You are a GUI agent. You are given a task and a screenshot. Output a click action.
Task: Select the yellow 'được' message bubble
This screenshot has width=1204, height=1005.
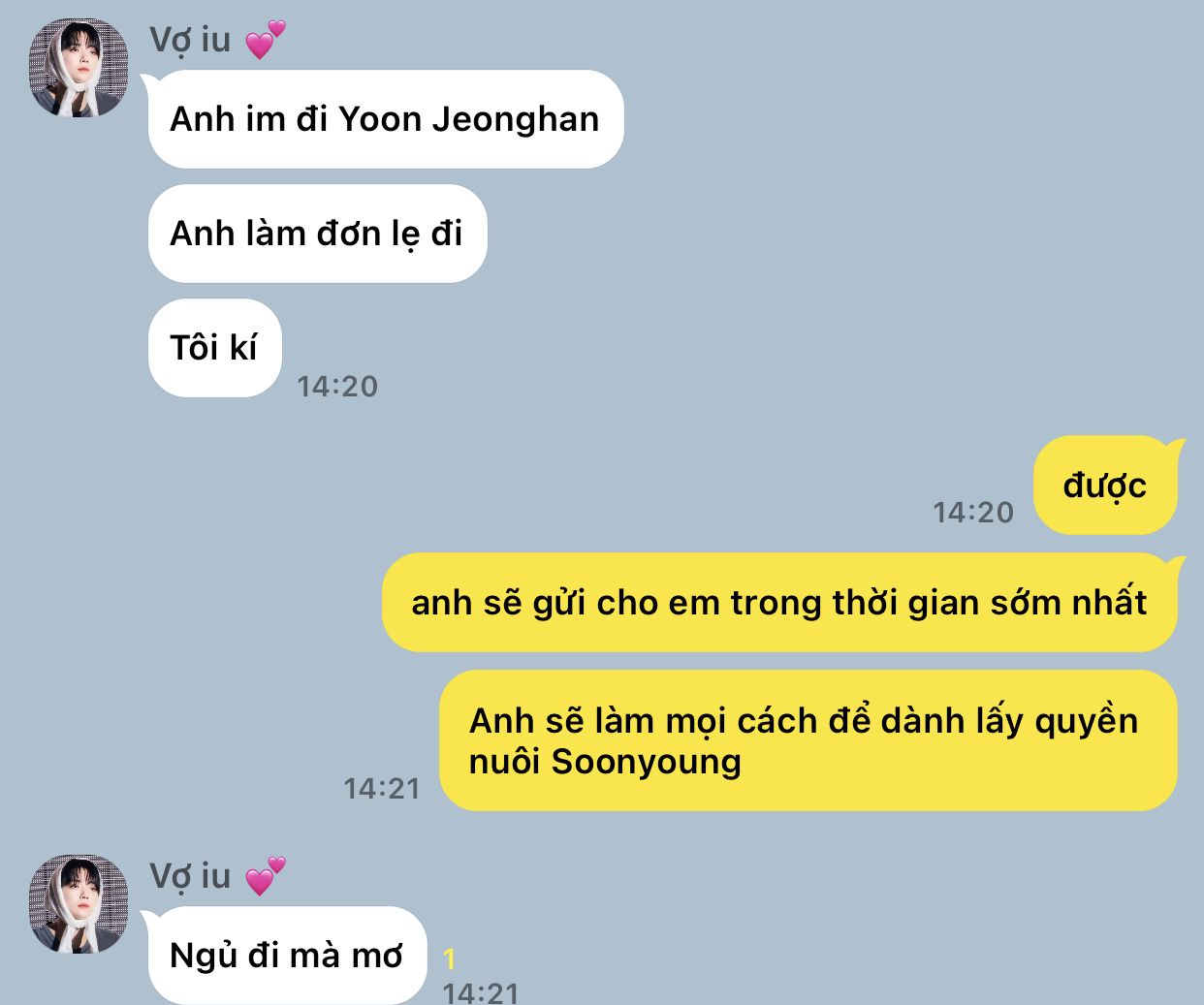click(1105, 485)
